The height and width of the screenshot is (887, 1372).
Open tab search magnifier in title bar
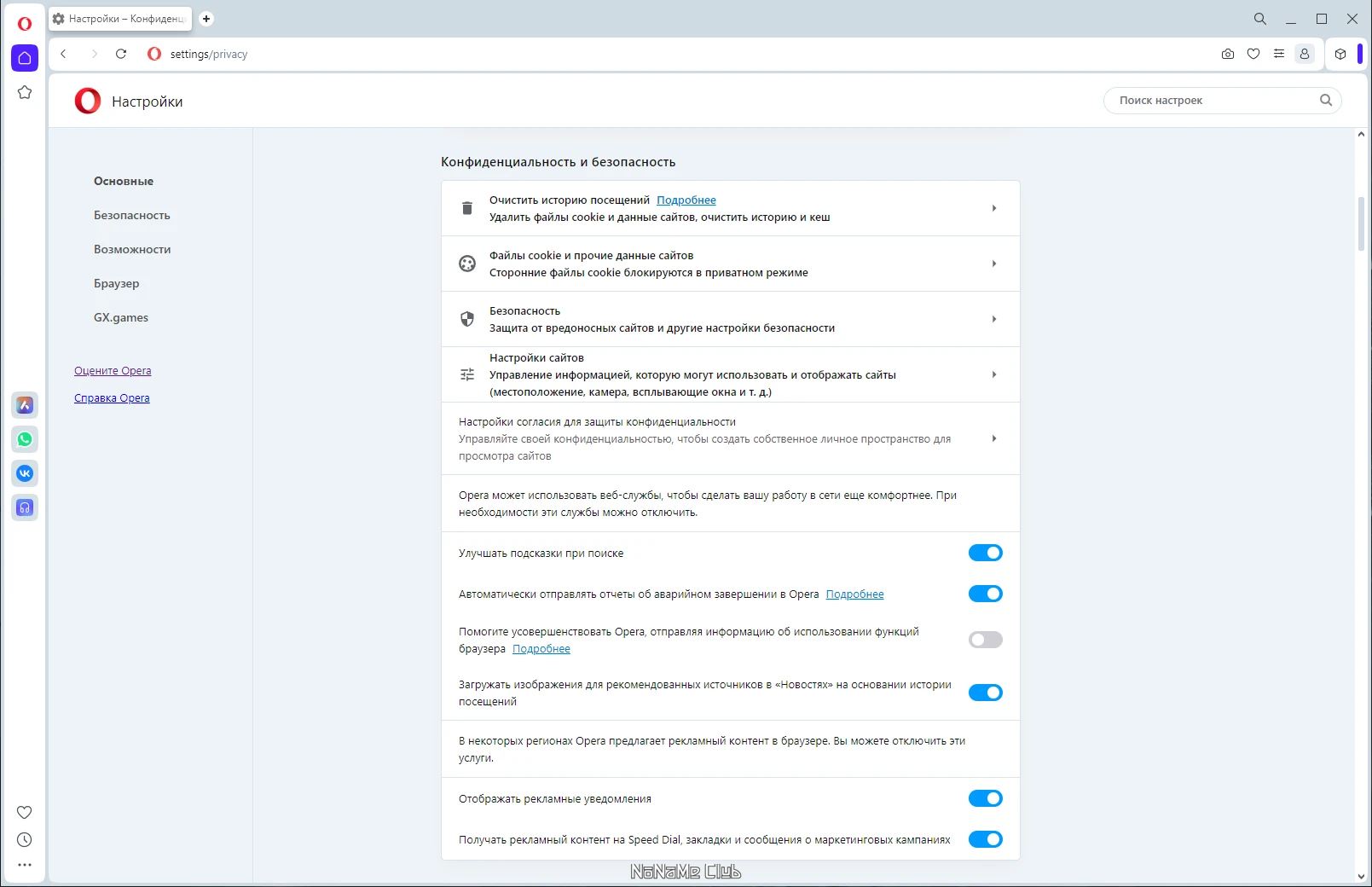point(1260,19)
